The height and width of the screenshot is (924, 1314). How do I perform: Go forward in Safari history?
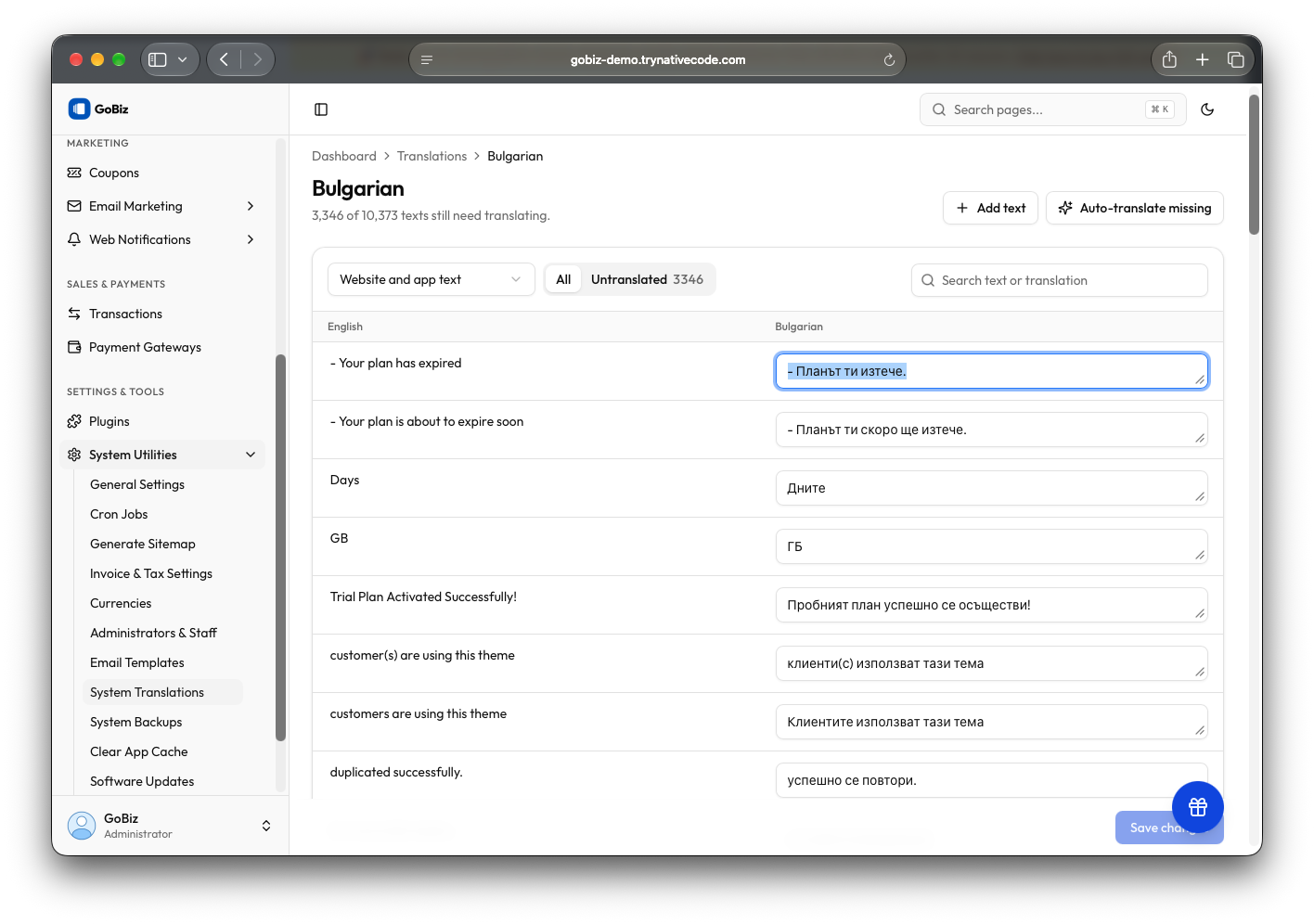pyautogui.click(x=257, y=59)
